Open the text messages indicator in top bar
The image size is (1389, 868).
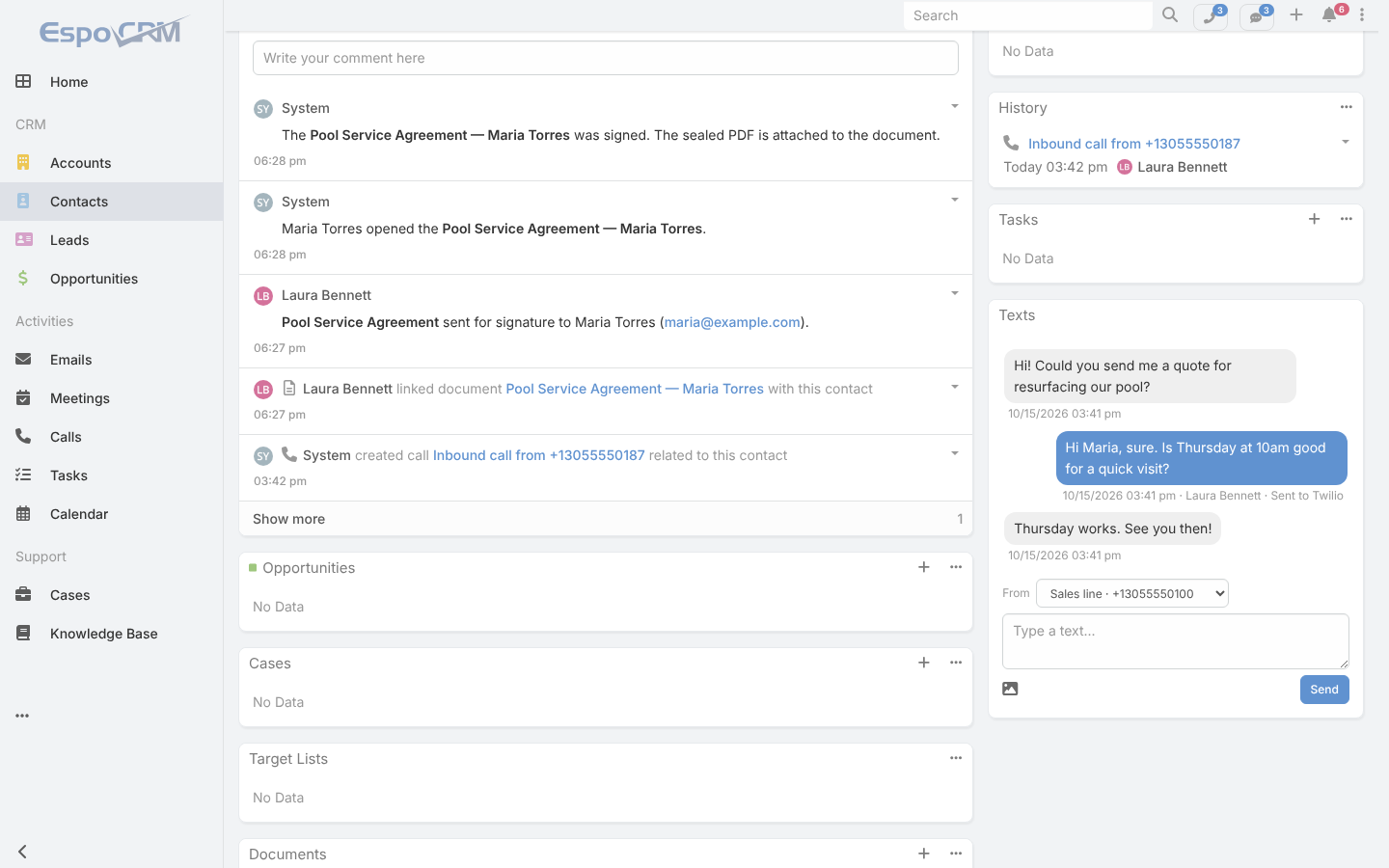point(1257,16)
